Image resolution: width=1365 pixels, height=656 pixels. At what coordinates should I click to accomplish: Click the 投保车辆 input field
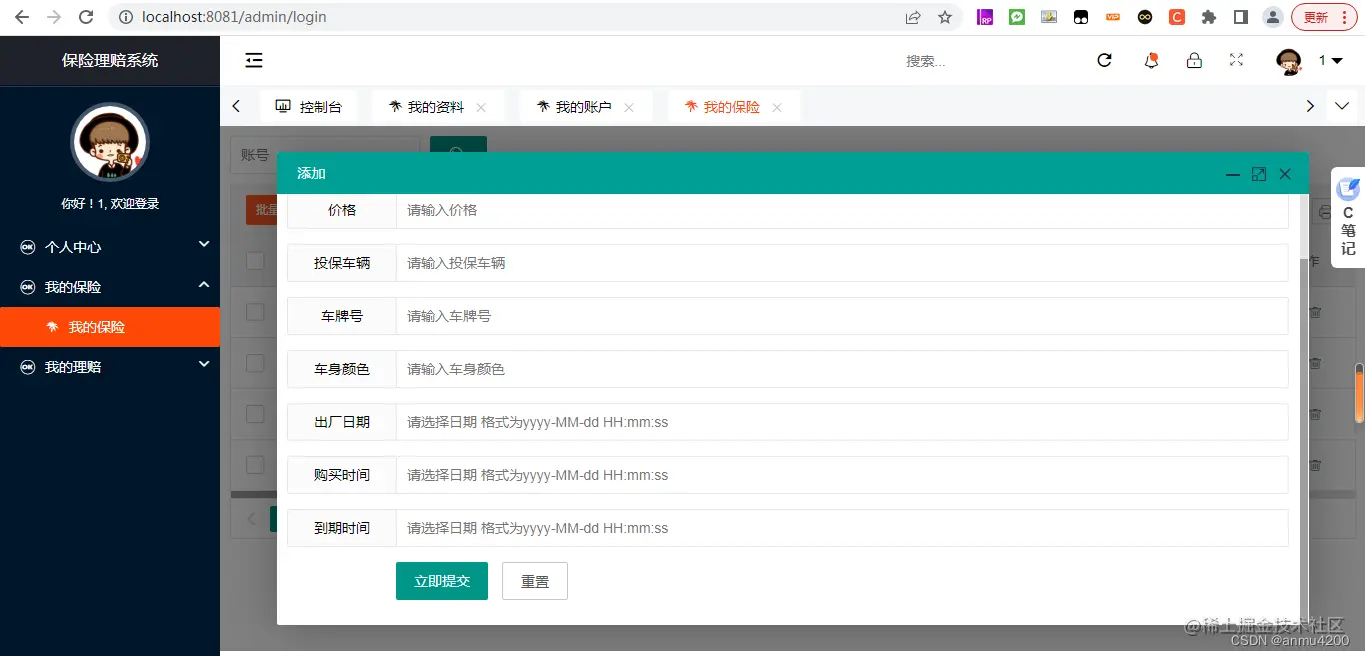click(842, 263)
